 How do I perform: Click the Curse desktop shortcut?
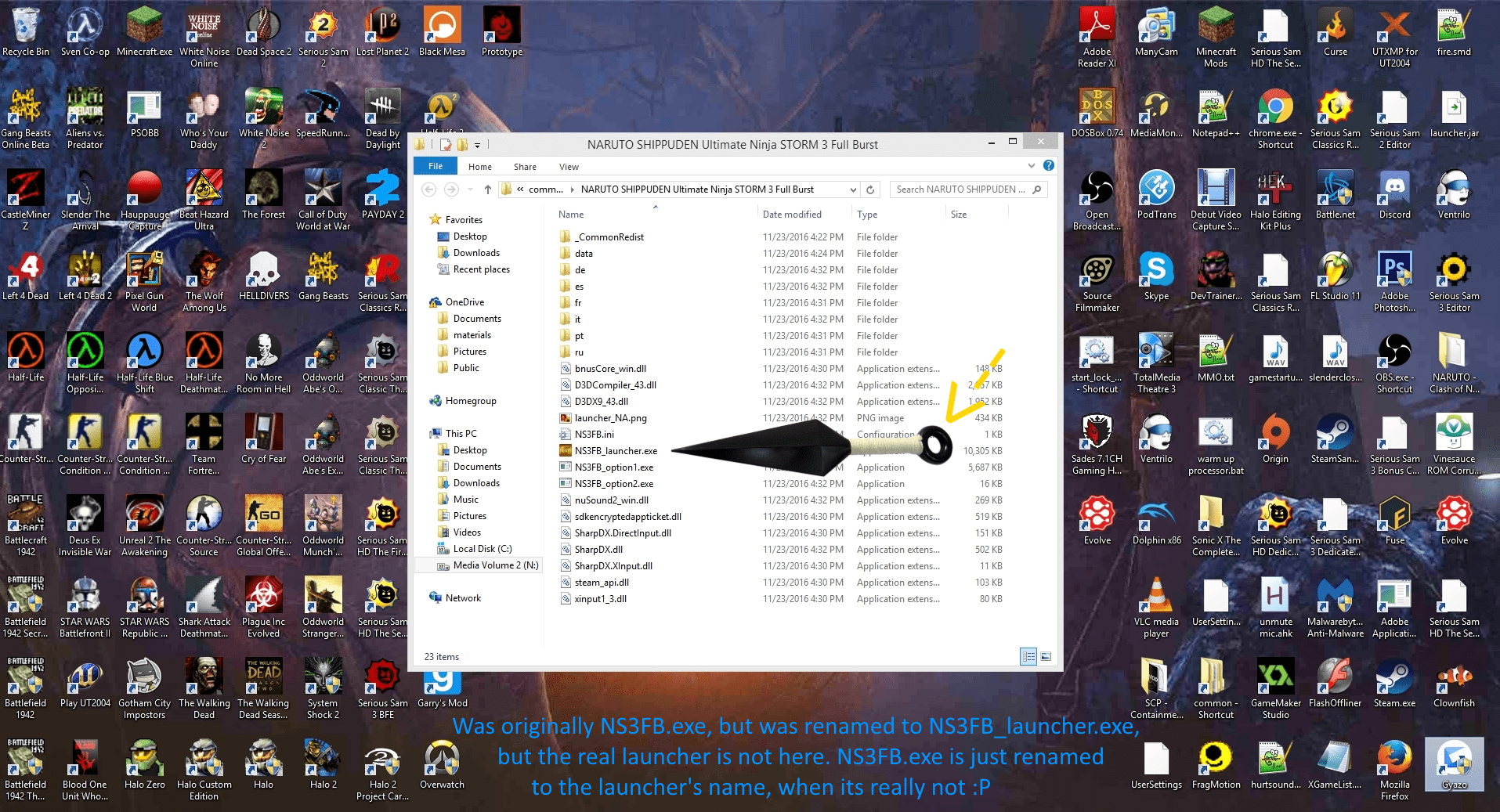pyautogui.click(x=1336, y=31)
